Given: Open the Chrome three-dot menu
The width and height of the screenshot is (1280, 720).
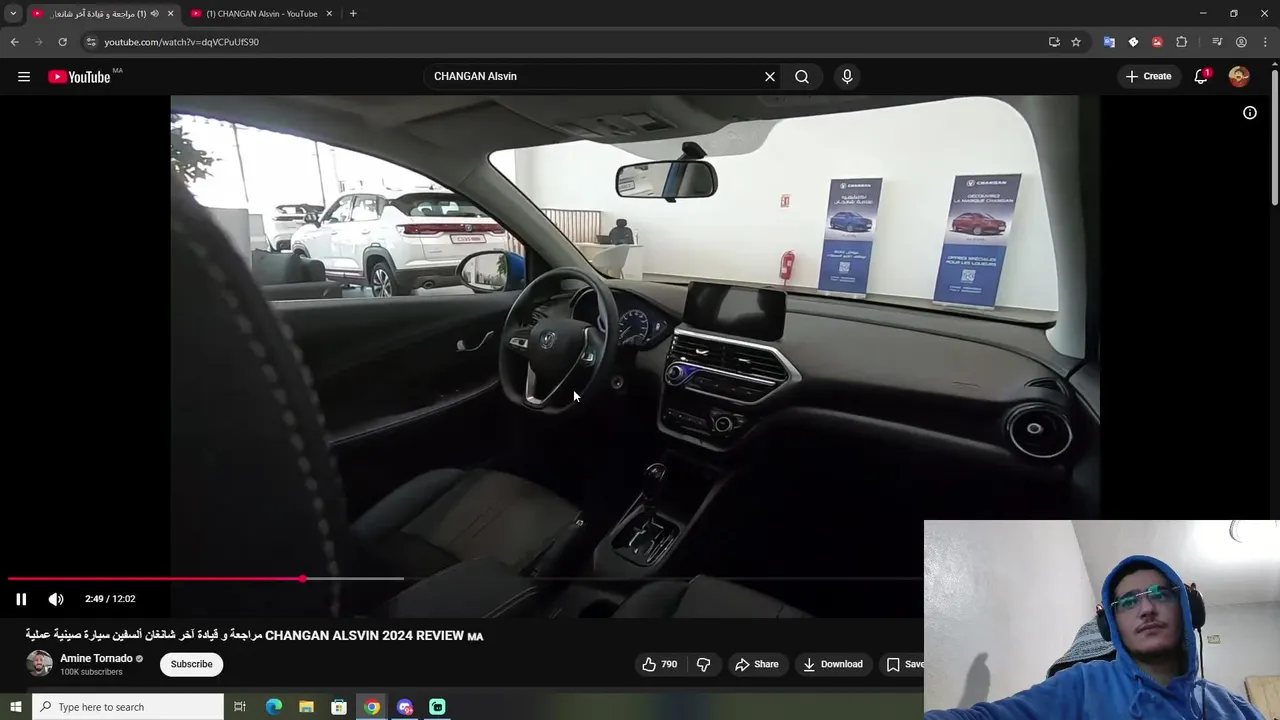Looking at the screenshot, I should click(1265, 42).
